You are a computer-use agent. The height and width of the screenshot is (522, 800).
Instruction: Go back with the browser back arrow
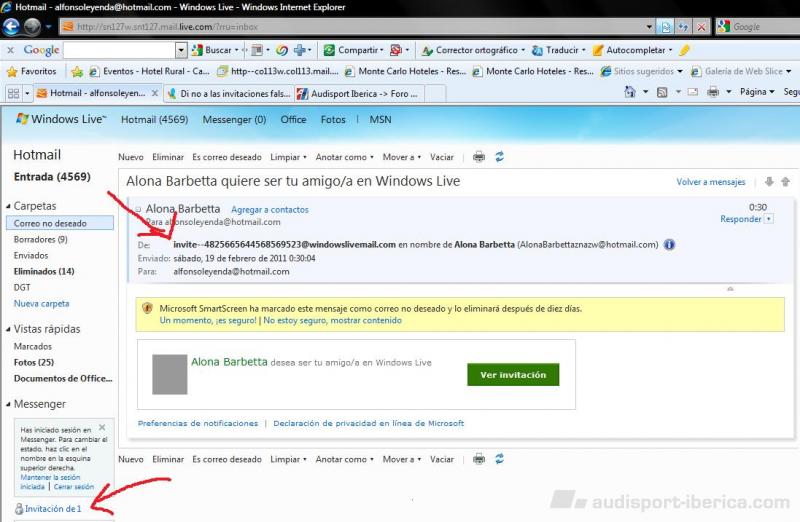click(11, 27)
